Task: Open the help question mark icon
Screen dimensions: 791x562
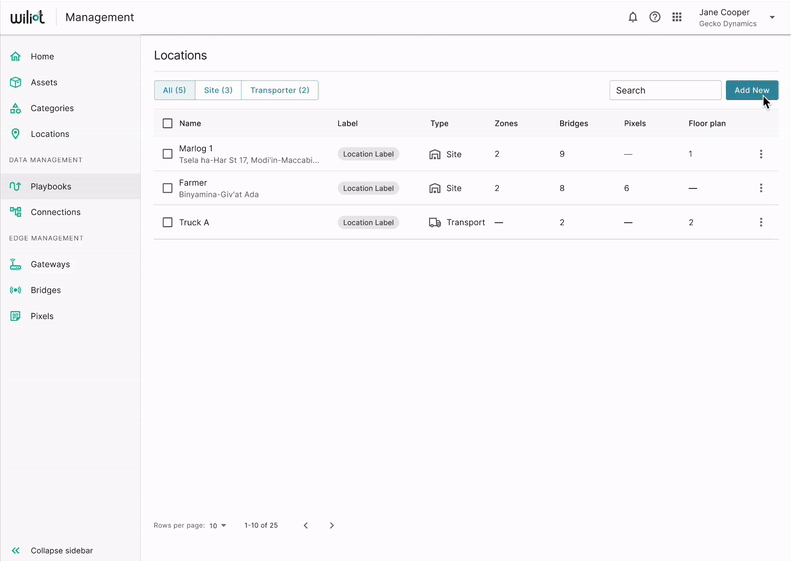Action: (x=655, y=17)
